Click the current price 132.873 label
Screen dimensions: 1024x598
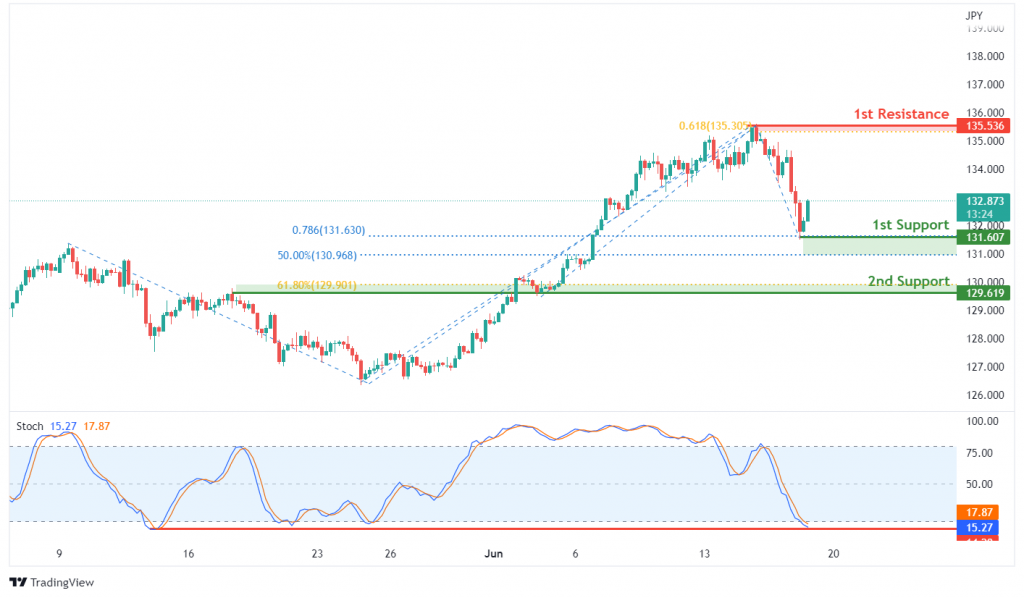pyautogui.click(x=984, y=201)
